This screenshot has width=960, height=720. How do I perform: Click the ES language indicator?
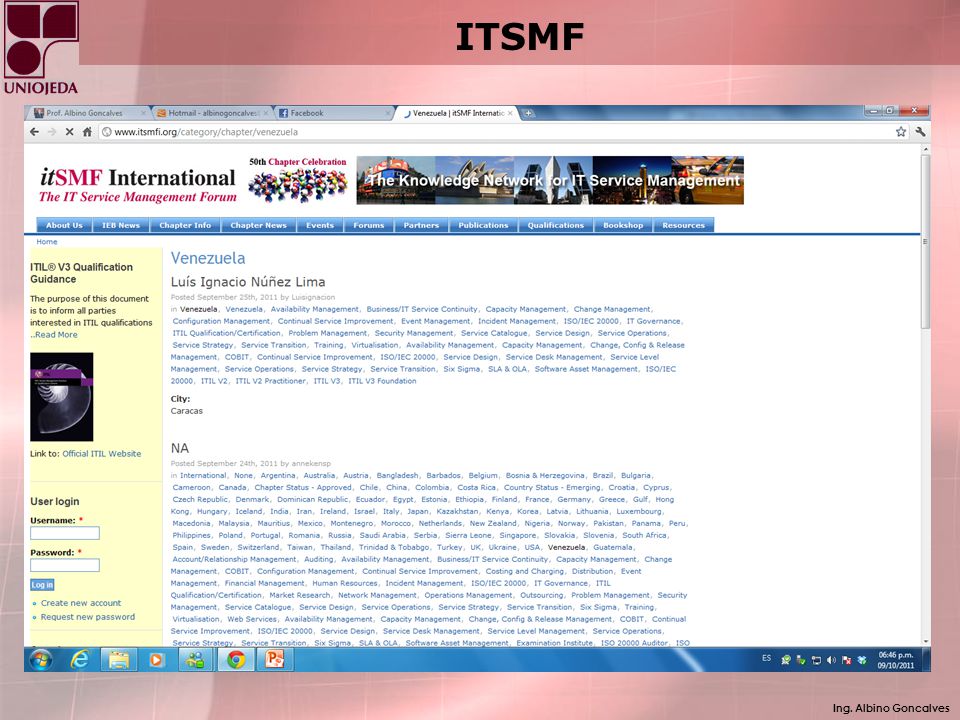tap(767, 659)
